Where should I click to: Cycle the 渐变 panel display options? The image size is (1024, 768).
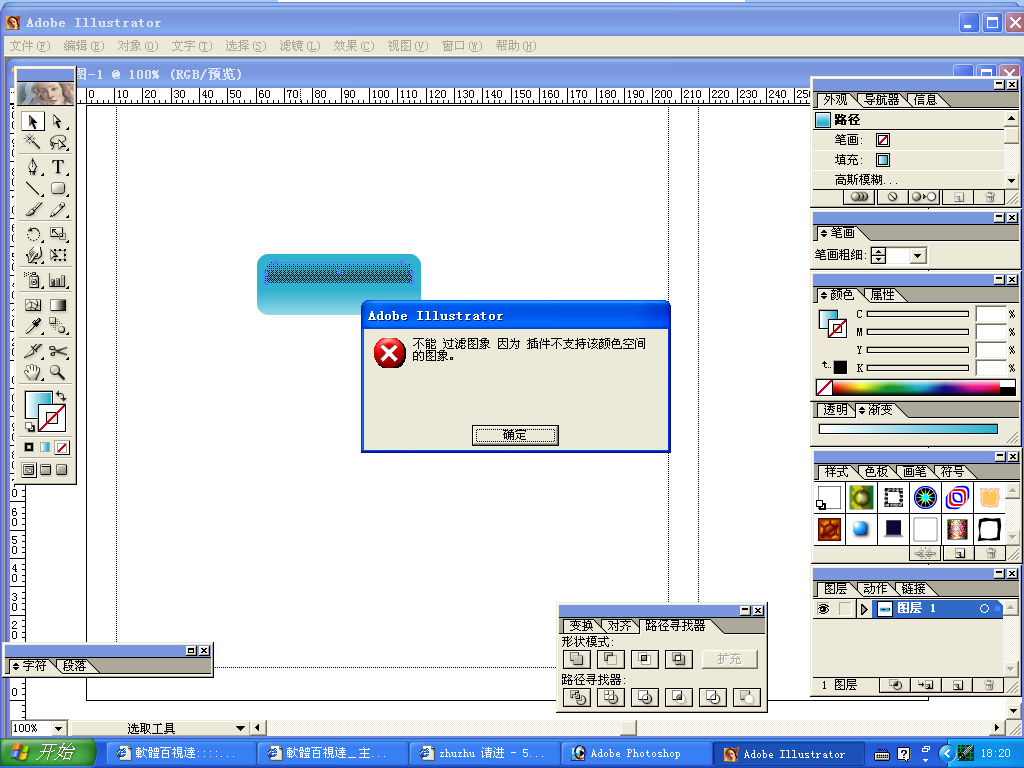861,410
